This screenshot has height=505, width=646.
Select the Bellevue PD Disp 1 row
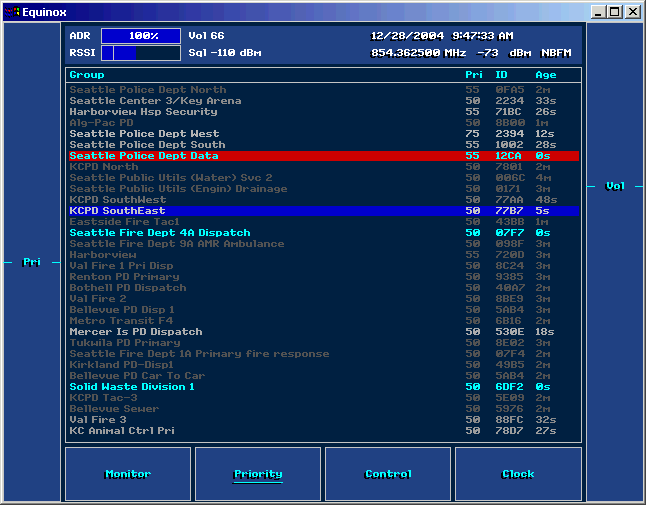coord(324,310)
